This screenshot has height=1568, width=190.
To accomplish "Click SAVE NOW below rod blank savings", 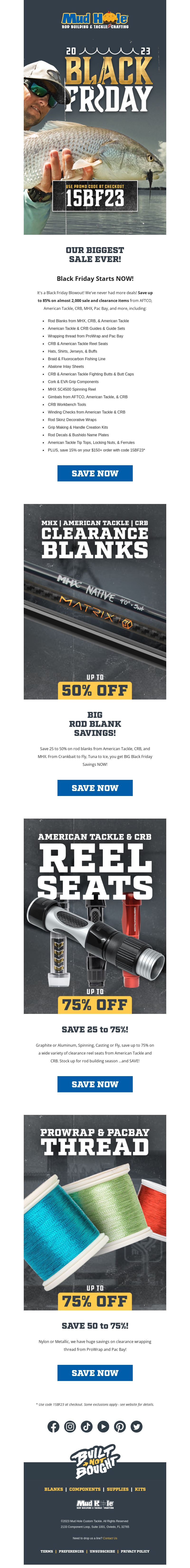I will tap(95, 788).
